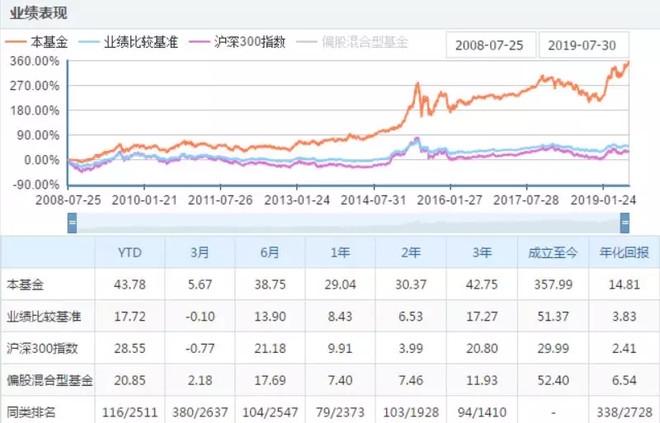Click the annualized return value 14.81
The image size is (660, 423).
pos(624,285)
